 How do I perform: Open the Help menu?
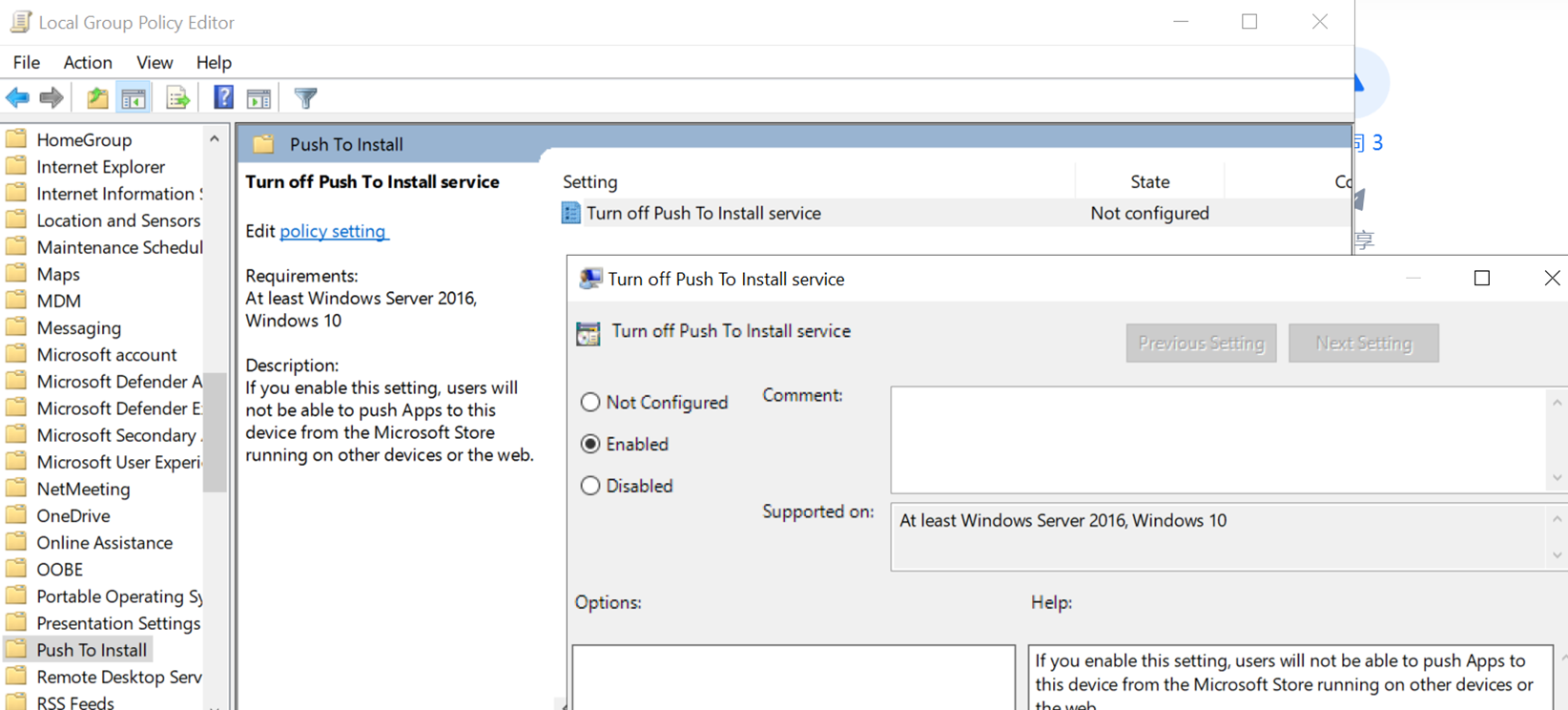click(x=214, y=62)
